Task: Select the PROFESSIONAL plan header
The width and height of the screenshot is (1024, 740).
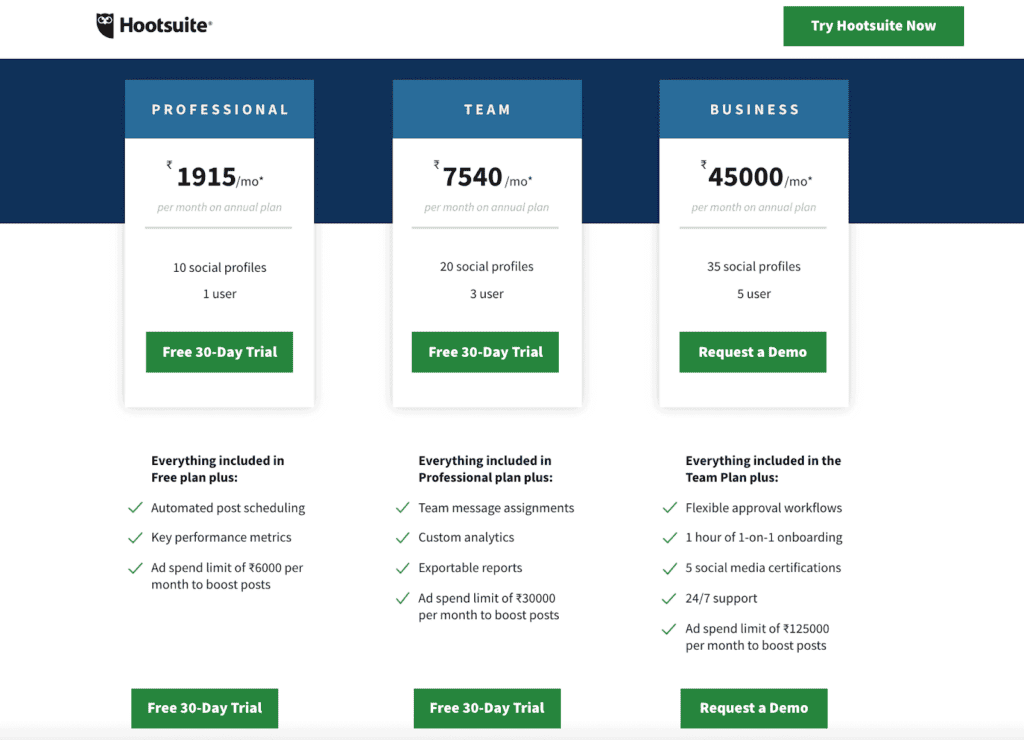Action: [219, 108]
